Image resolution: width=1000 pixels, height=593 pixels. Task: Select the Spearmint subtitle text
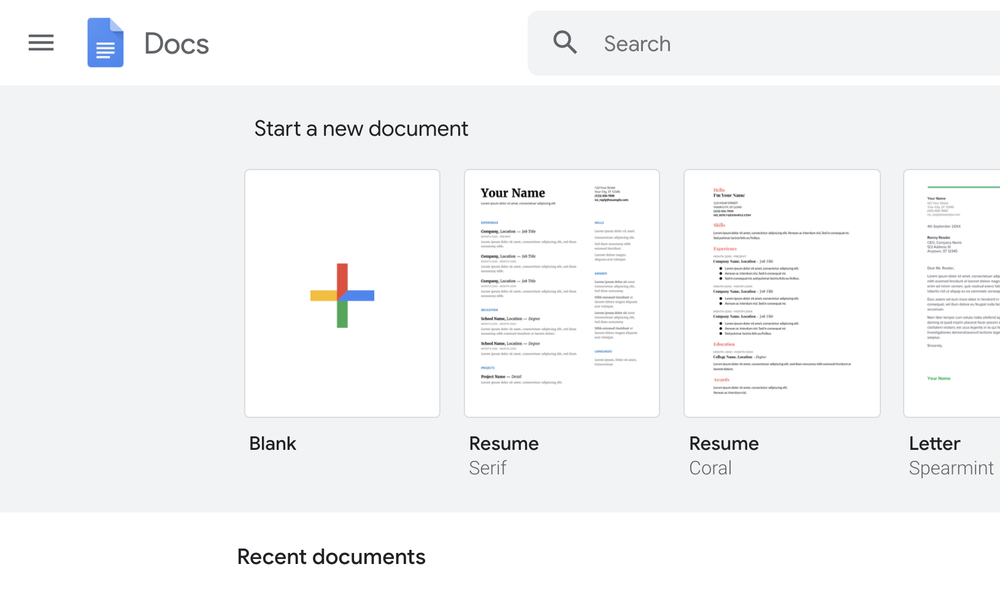tap(951, 468)
